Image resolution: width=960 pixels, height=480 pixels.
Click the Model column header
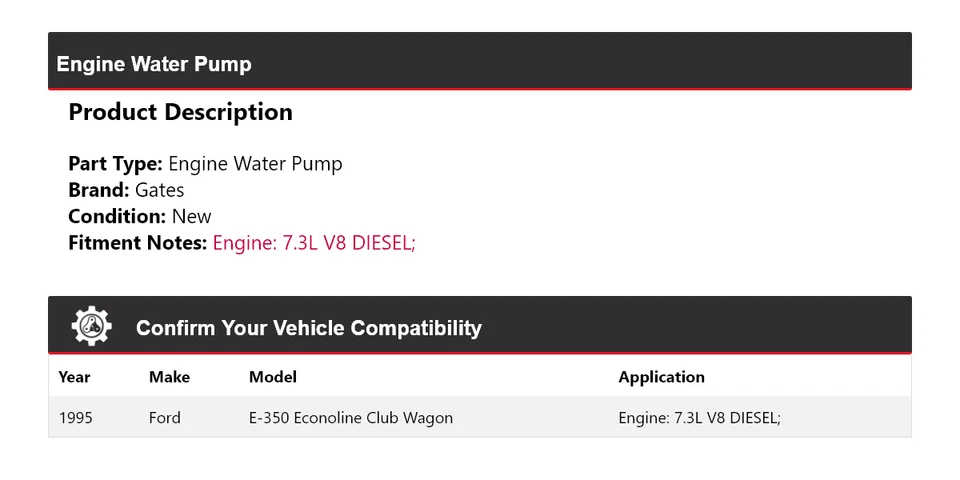point(273,377)
